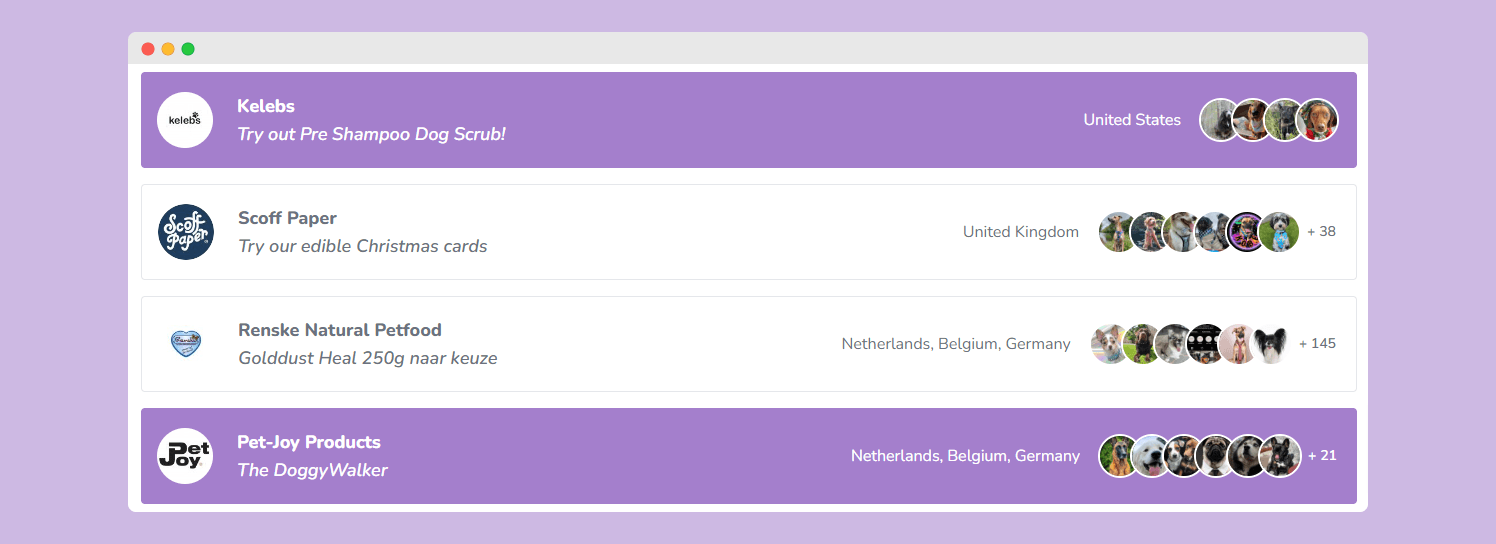This screenshot has width=1496, height=544.
Task: Open the Scoff Paper title
Action: [x=287, y=218]
